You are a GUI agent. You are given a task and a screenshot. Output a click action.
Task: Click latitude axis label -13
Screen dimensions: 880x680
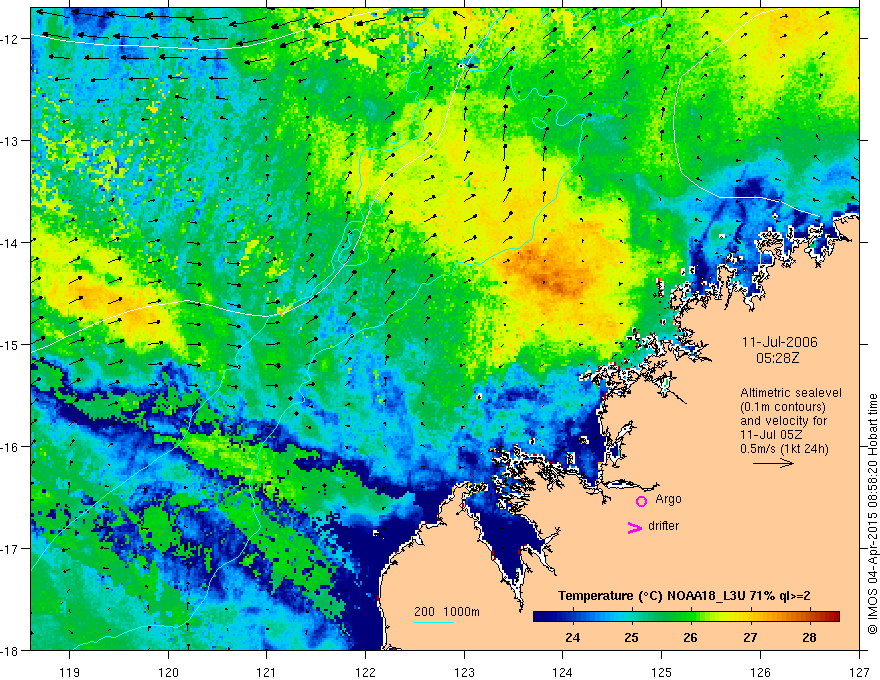pyautogui.click(x=11, y=141)
